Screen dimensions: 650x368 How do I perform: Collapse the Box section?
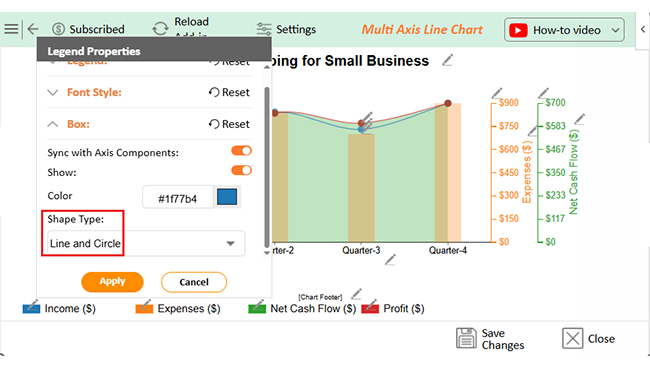[53, 124]
